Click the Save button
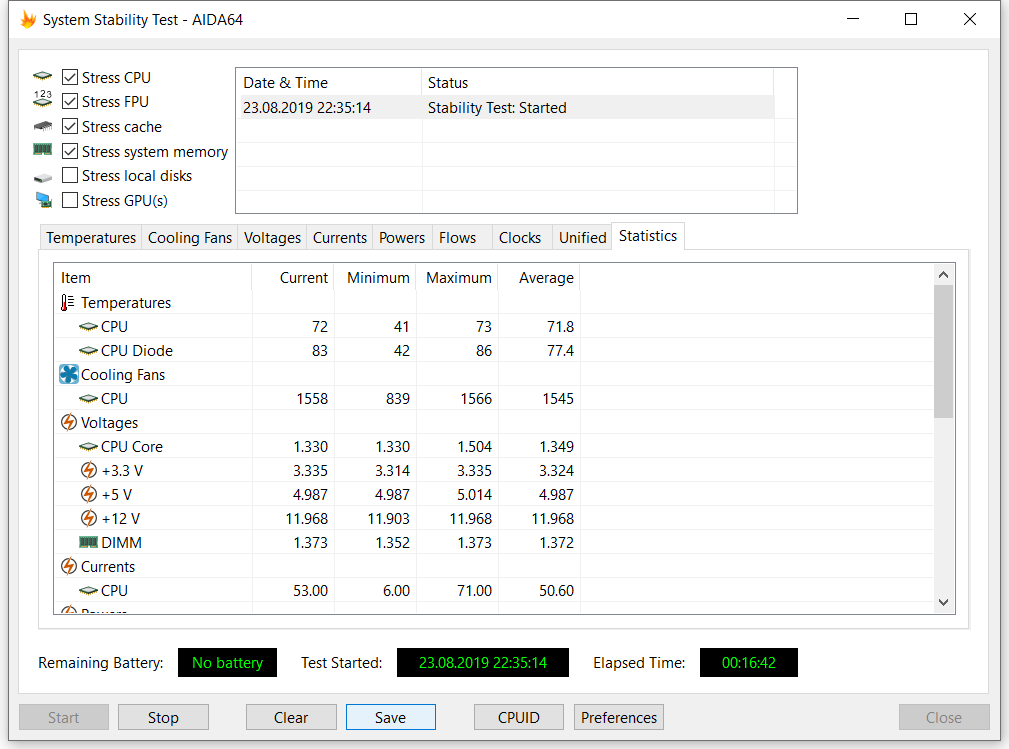Viewport: 1009px width, 749px height. (391, 717)
